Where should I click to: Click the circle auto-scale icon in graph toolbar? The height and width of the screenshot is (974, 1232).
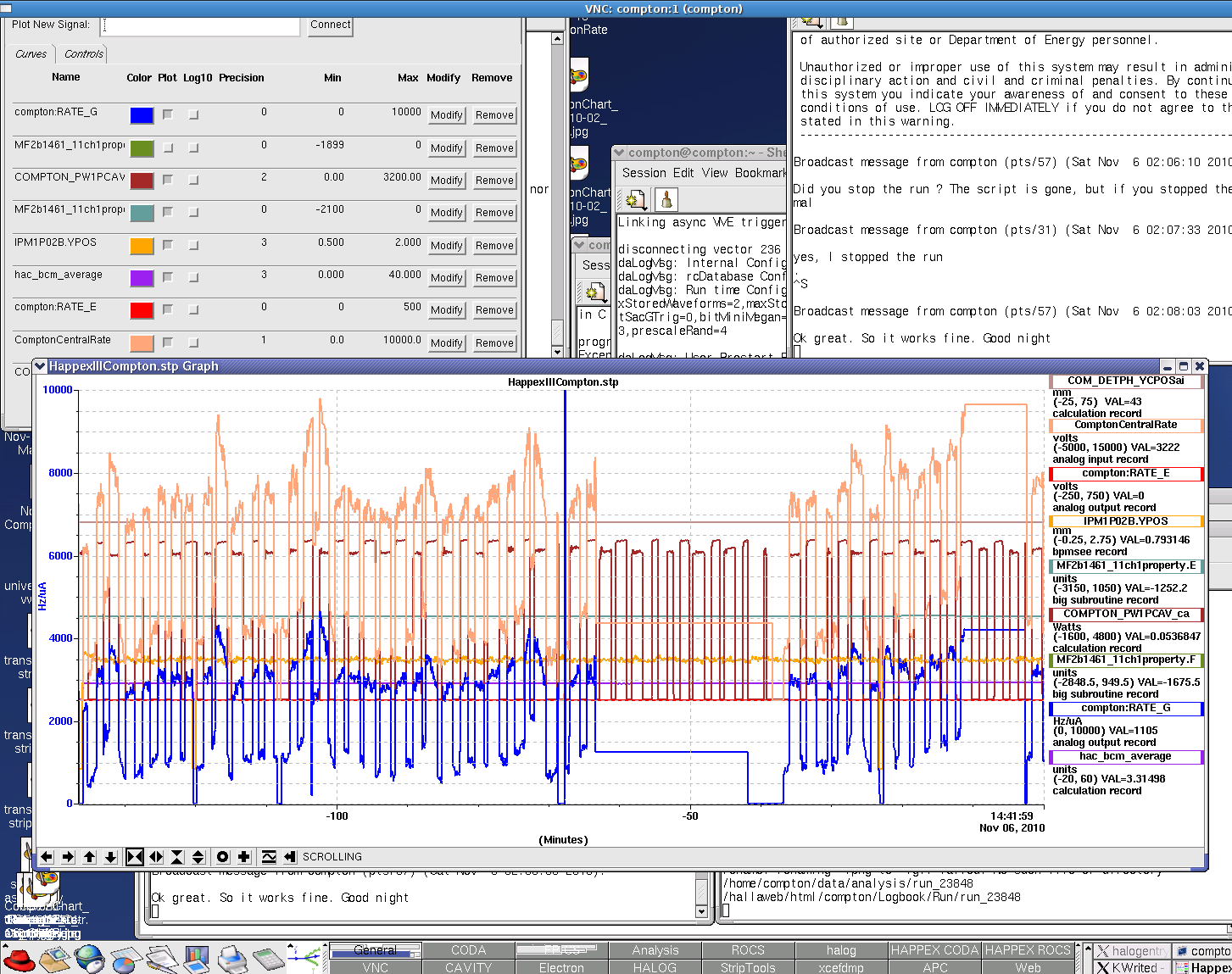point(223,857)
